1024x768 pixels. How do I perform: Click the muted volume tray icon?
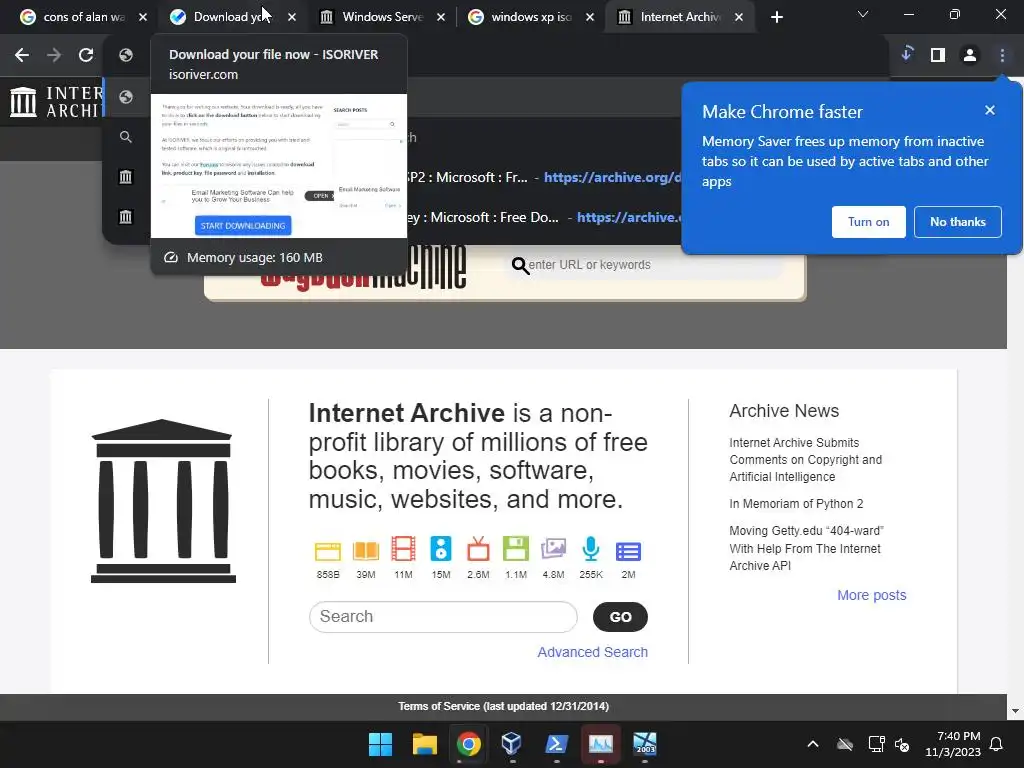(x=902, y=744)
